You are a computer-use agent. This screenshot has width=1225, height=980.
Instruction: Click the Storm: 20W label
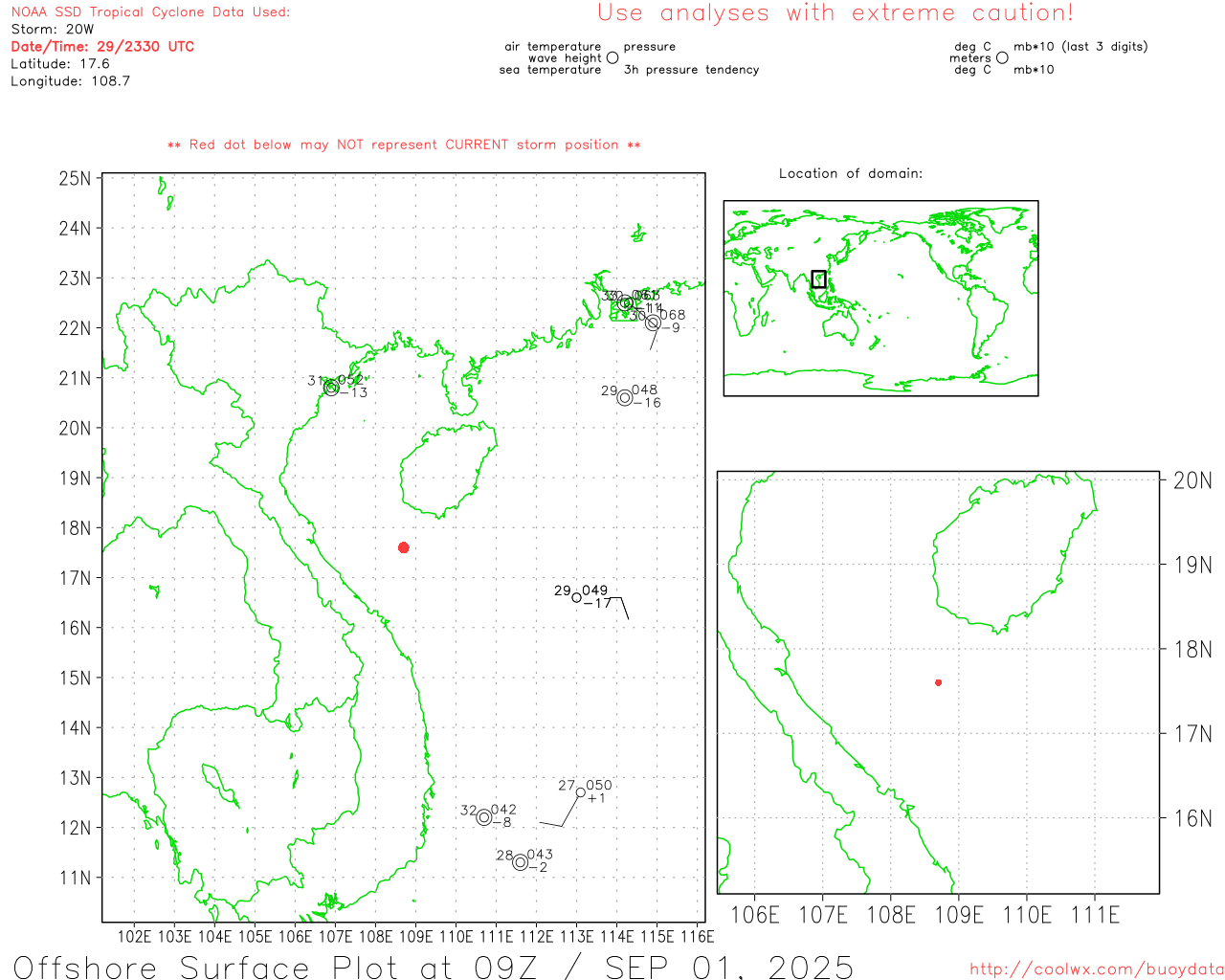point(53,29)
